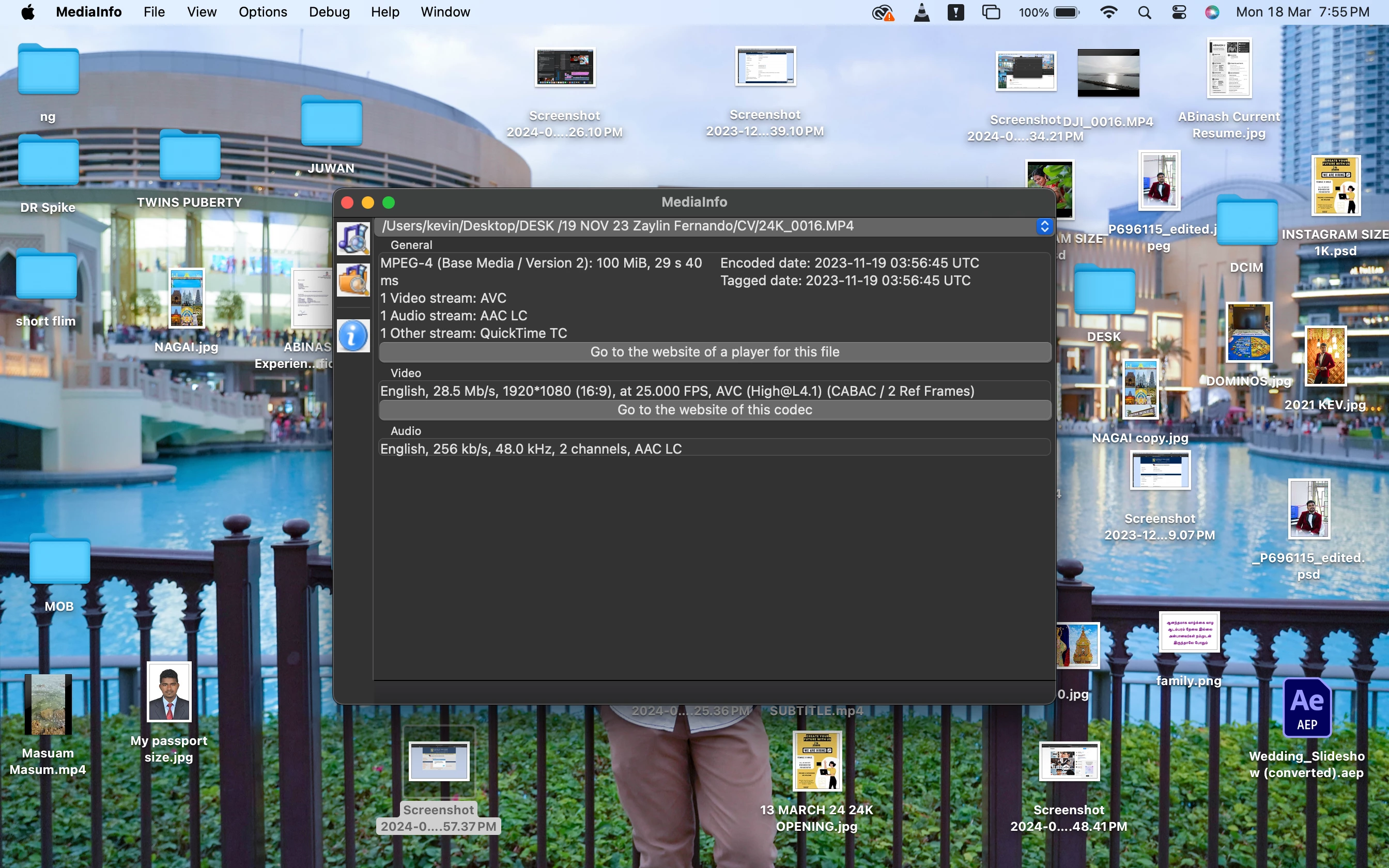
Task: Click the blue About info icon in MediaInfo
Action: point(353,336)
